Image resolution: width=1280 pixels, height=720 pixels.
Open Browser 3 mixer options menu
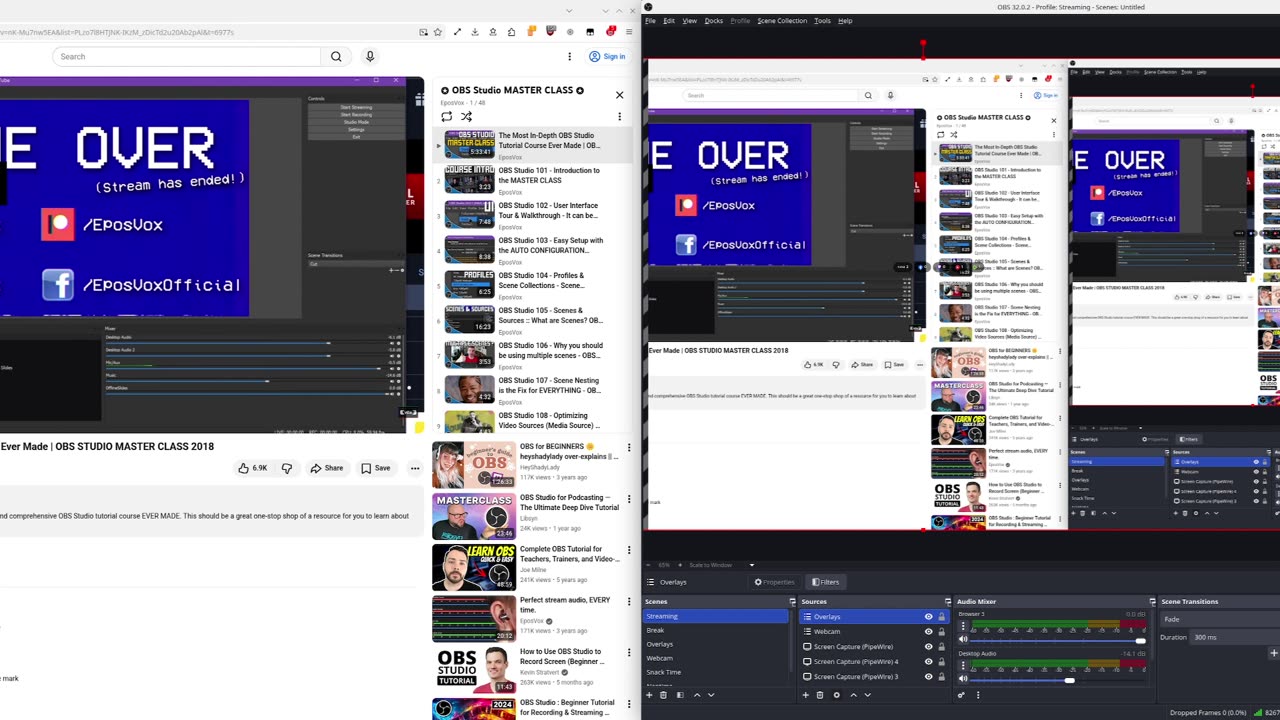[x=964, y=627]
